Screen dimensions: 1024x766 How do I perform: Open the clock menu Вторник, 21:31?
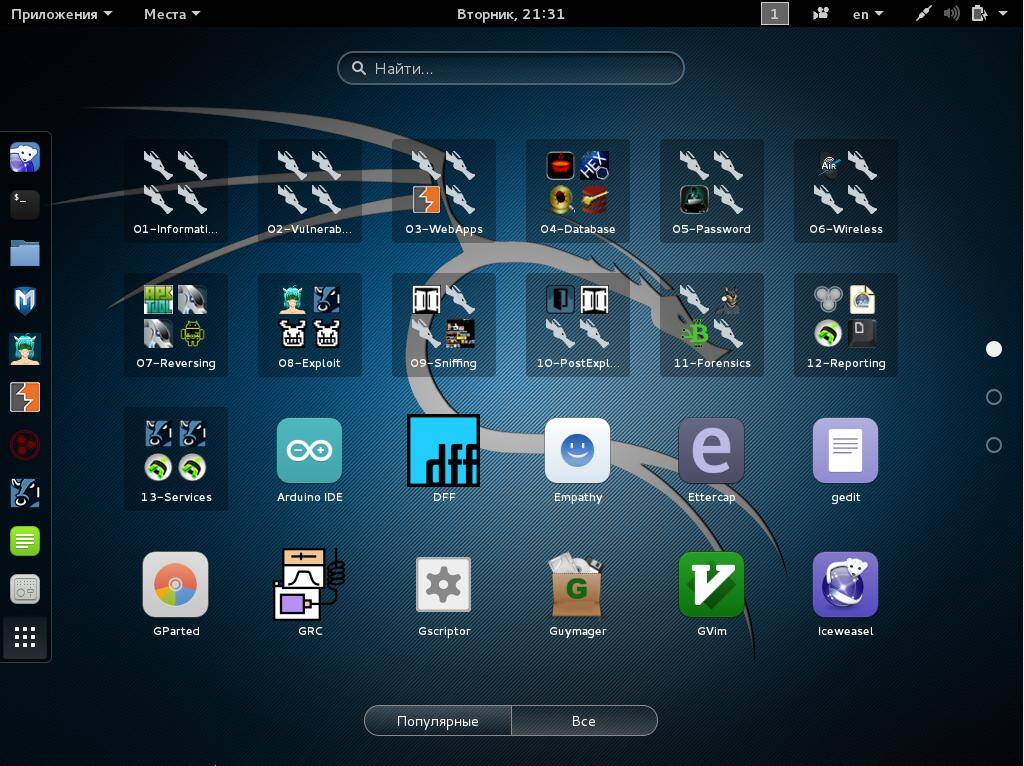pos(511,14)
